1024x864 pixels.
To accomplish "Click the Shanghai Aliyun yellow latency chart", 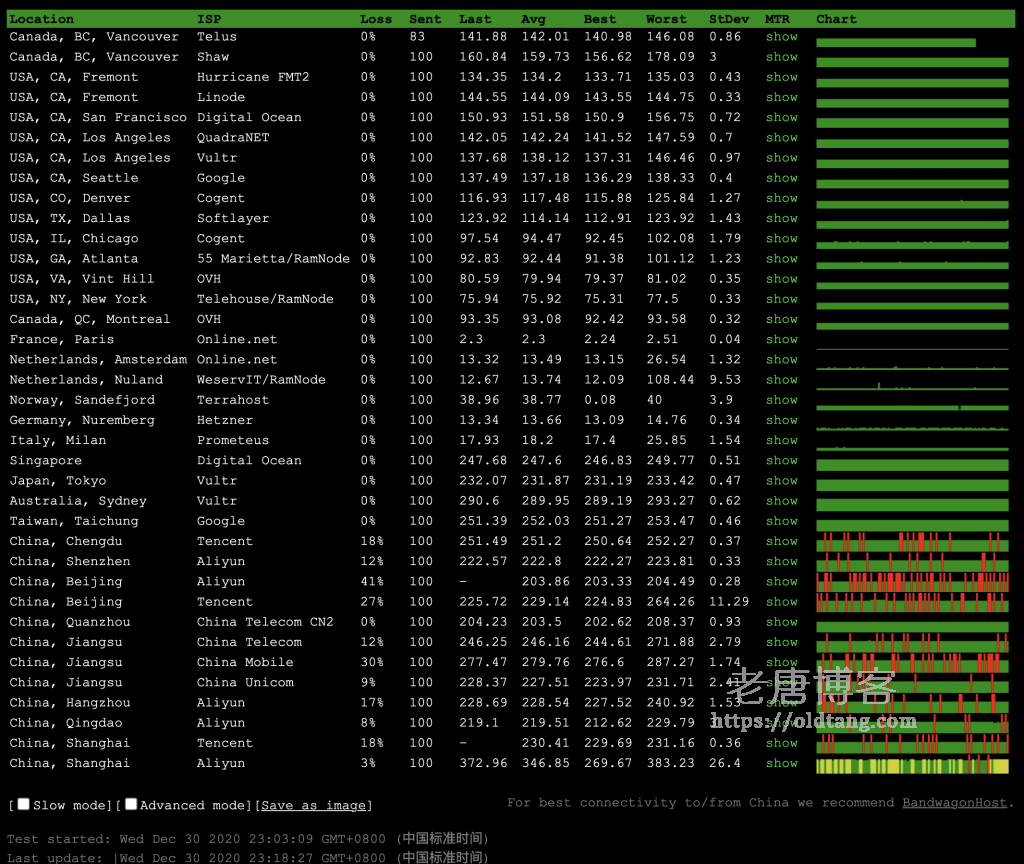I will point(912,766).
